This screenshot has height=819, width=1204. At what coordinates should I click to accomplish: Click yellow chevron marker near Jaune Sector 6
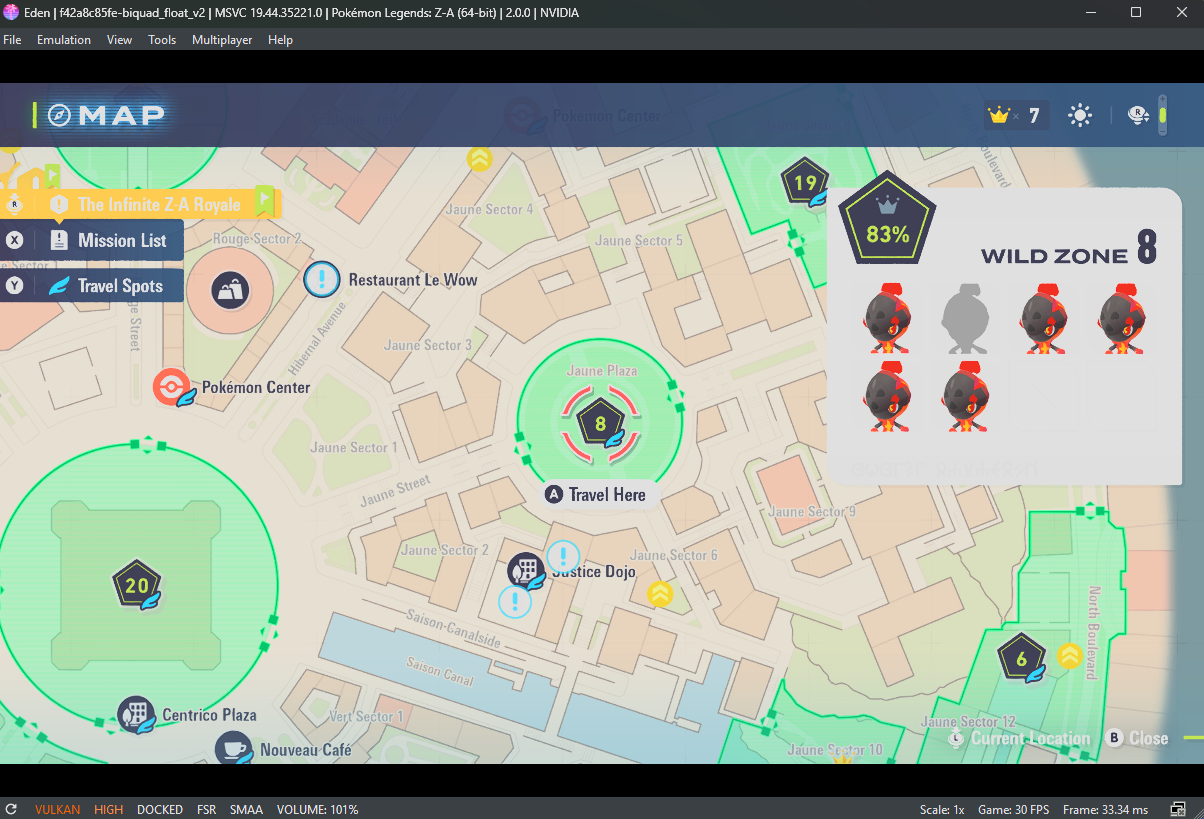point(659,594)
